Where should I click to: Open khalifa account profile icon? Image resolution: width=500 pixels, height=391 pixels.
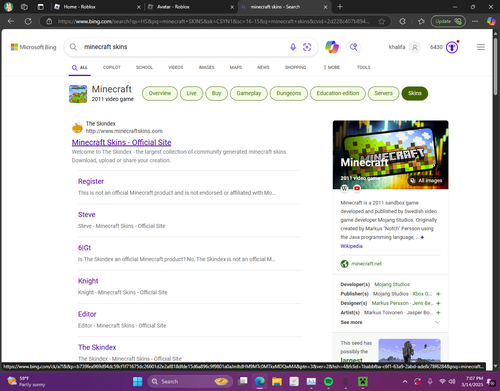pyautogui.click(x=415, y=47)
